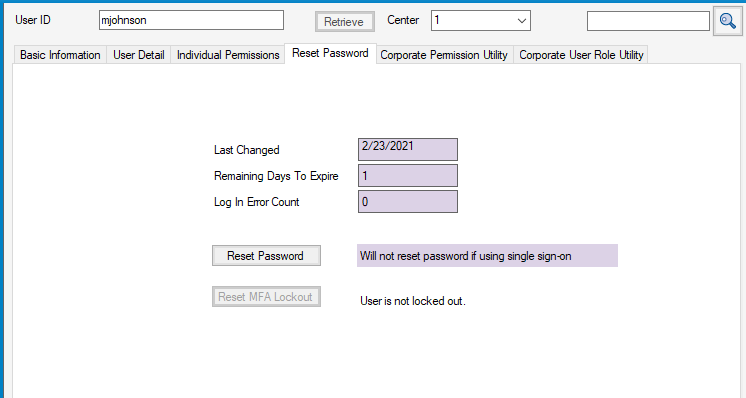Switch to the Basic Information tab

(60, 55)
